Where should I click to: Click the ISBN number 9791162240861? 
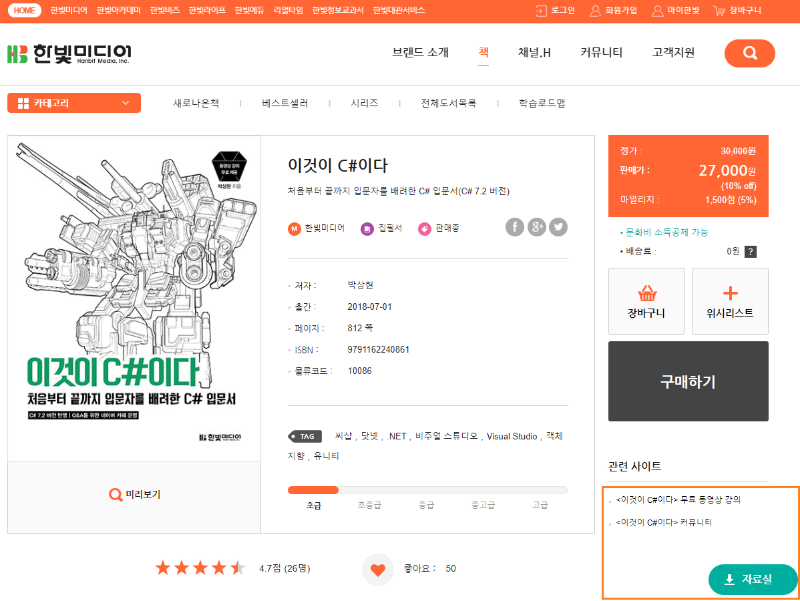coord(379,349)
